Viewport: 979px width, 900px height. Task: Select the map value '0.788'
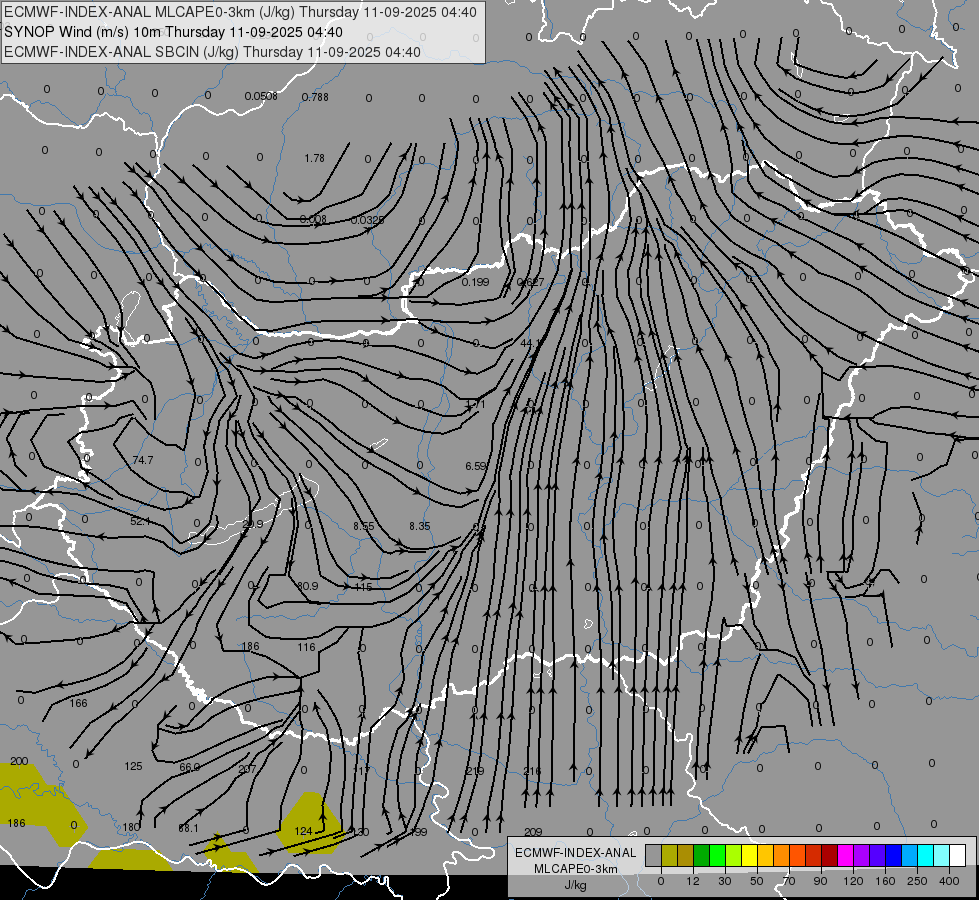click(x=315, y=97)
